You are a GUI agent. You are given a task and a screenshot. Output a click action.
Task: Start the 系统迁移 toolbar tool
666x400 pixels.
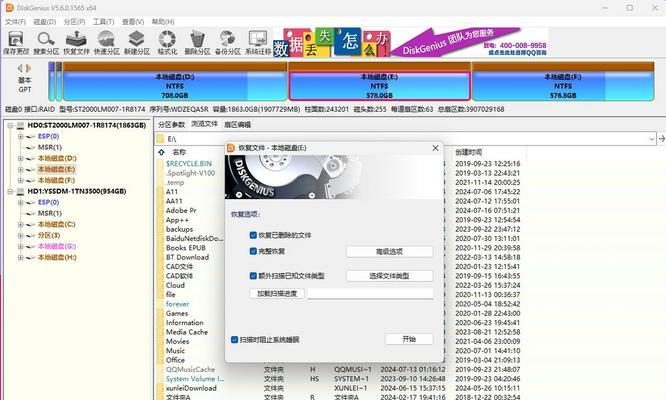point(258,42)
